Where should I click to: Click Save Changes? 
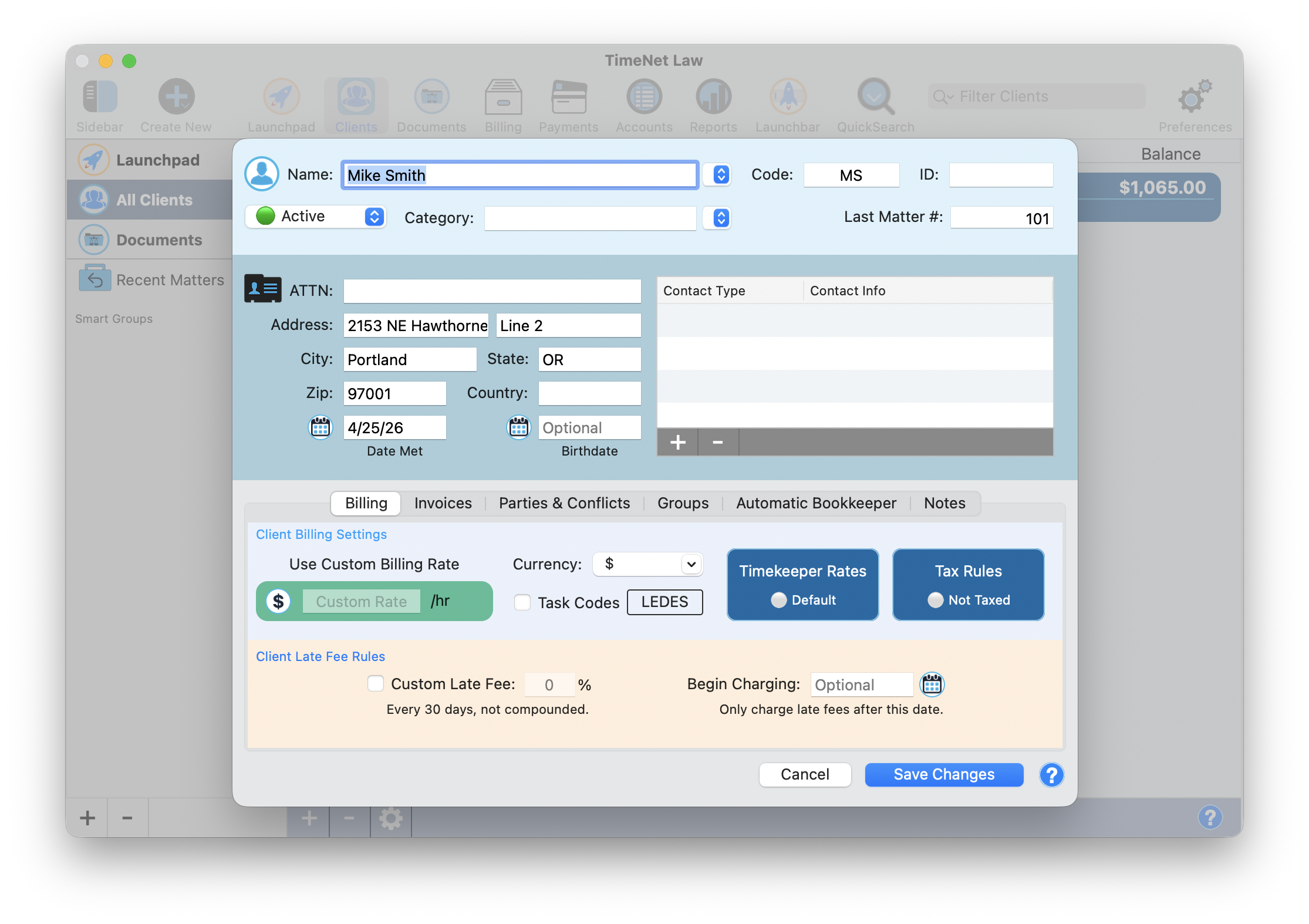pos(944,774)
